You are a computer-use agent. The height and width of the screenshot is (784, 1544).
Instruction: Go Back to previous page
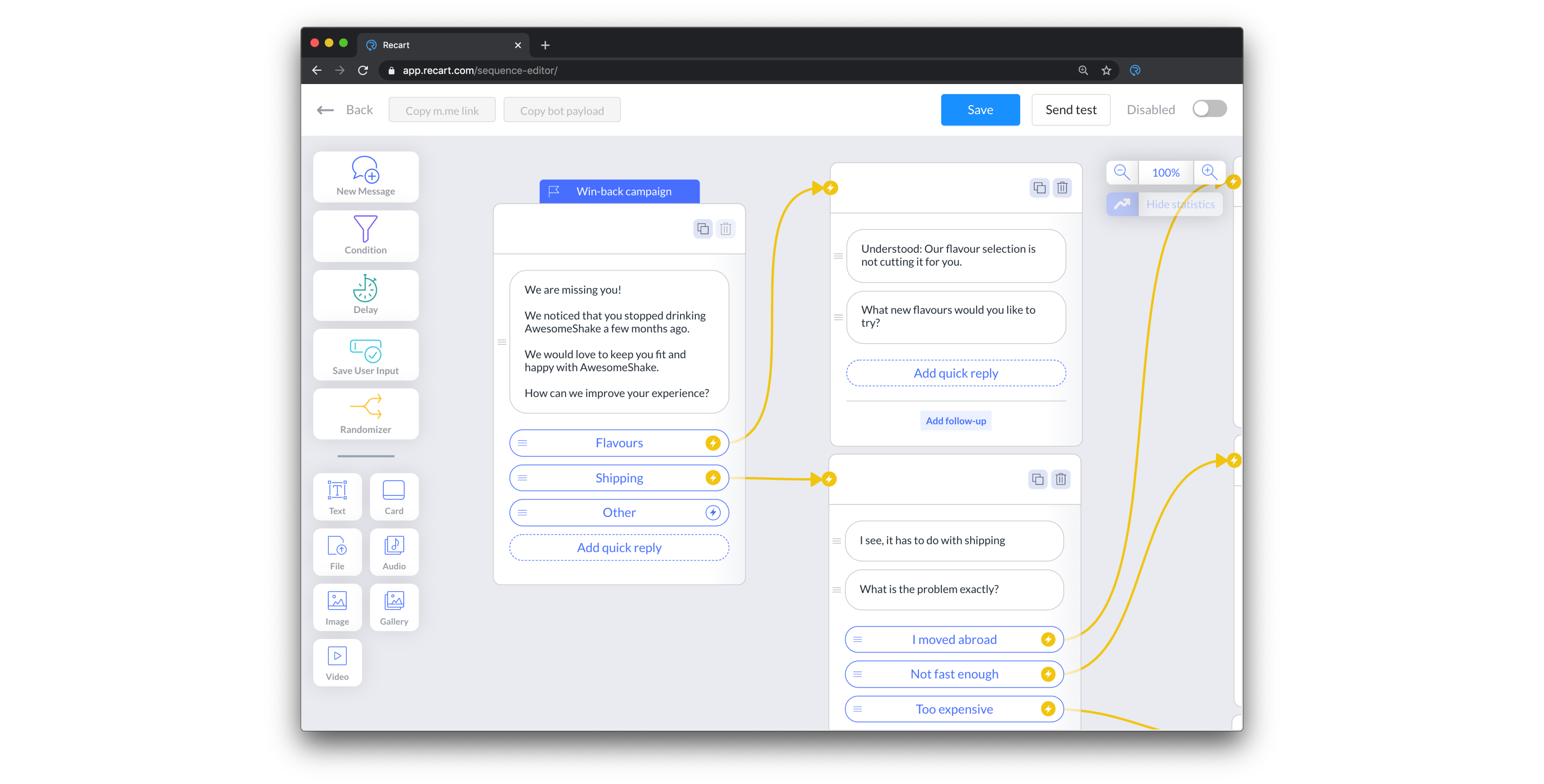point(345,110)
